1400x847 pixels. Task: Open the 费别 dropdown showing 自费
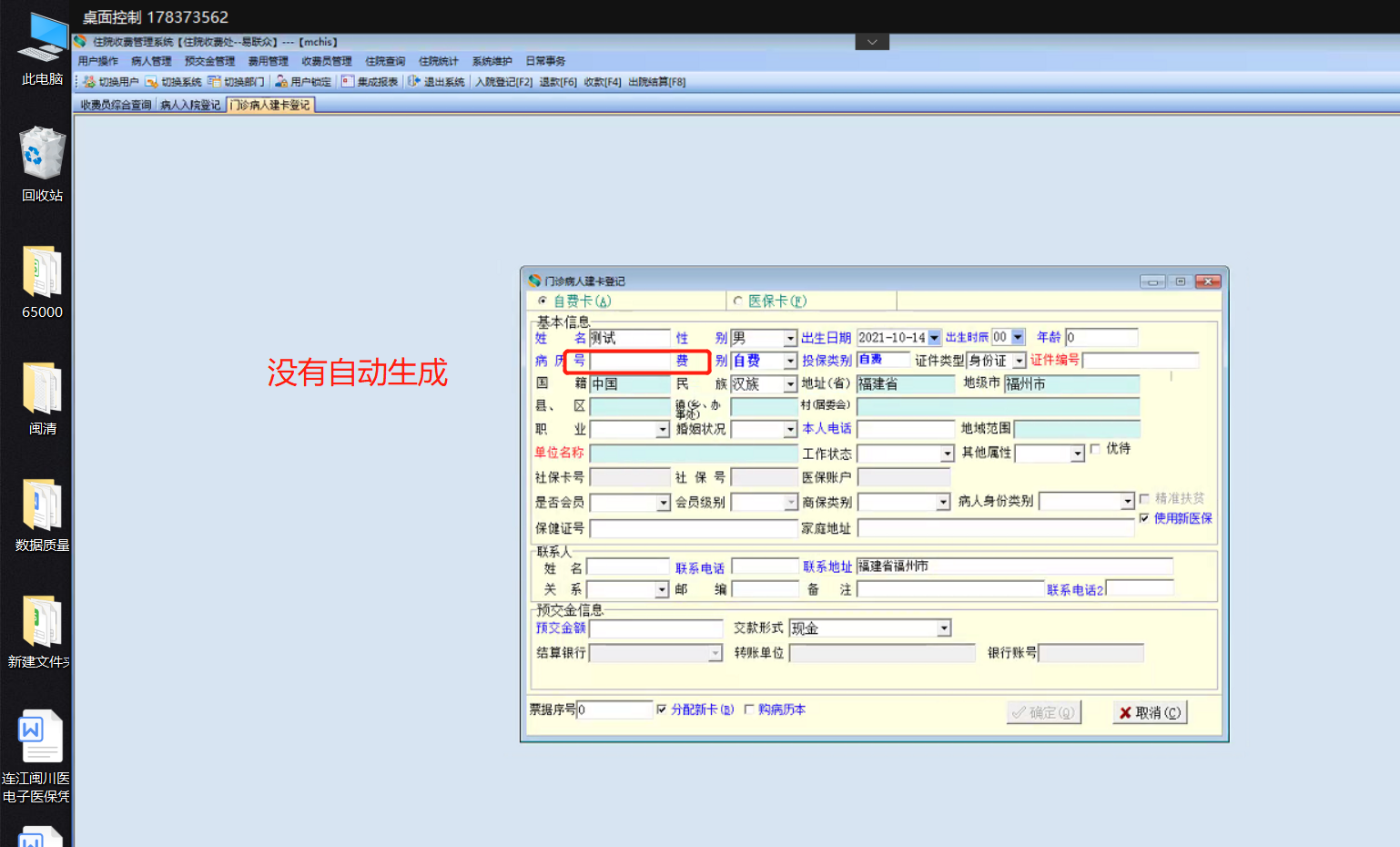pyautogui.click(x=790, y=362)
